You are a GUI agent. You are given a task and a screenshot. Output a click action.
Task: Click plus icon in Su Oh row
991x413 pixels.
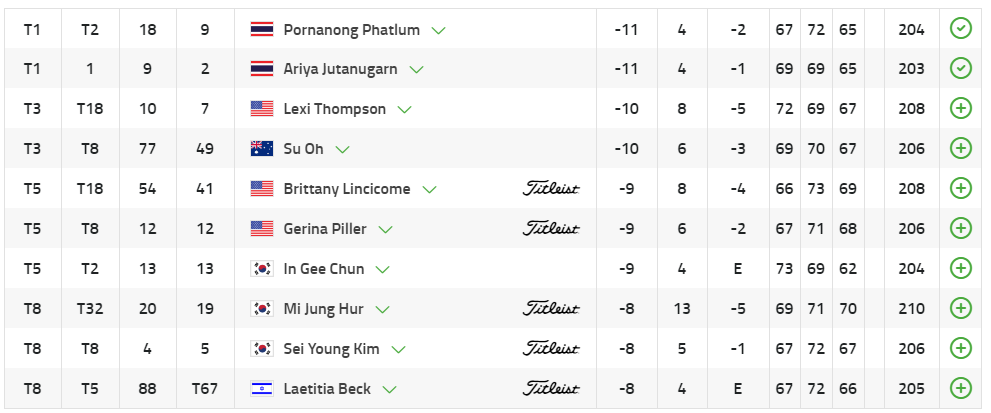point(960,148)
